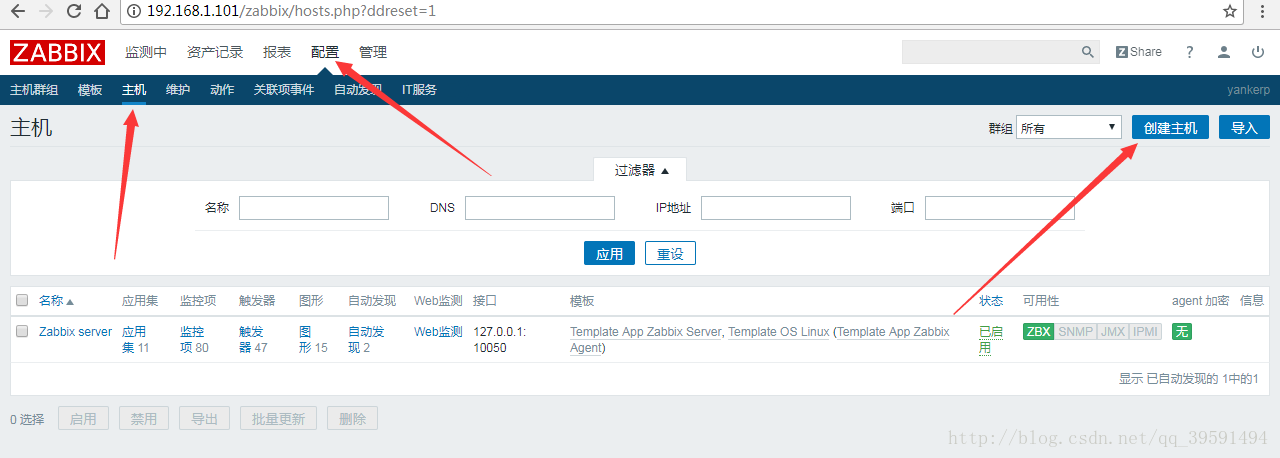
Task: Reload the page with the refresh icon
Action: pos(74,12)
